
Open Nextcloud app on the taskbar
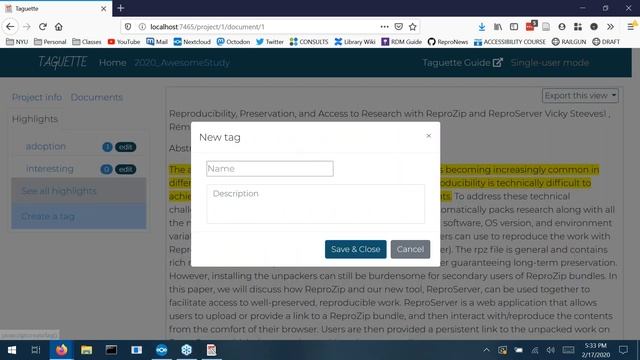click(162, 350)
